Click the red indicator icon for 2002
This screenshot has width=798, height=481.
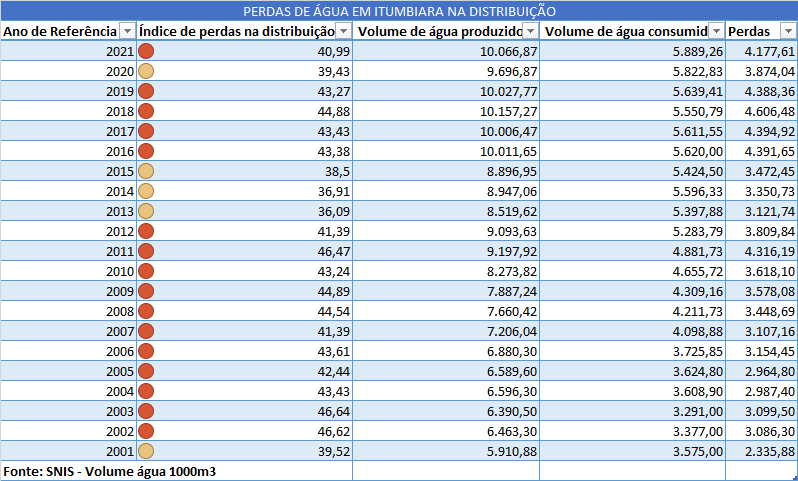pyautogui.click(x=146, y=431)
